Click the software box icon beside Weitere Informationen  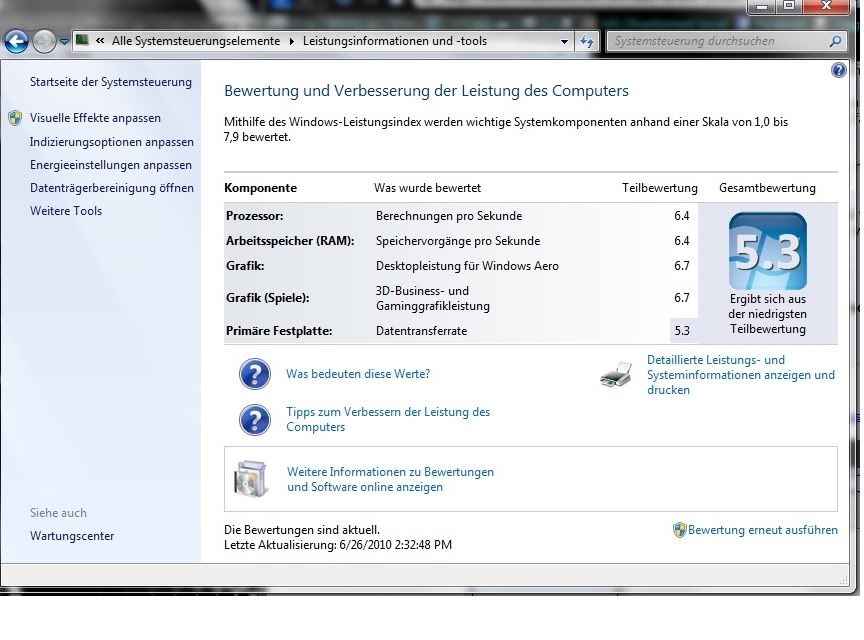point(251,479)
